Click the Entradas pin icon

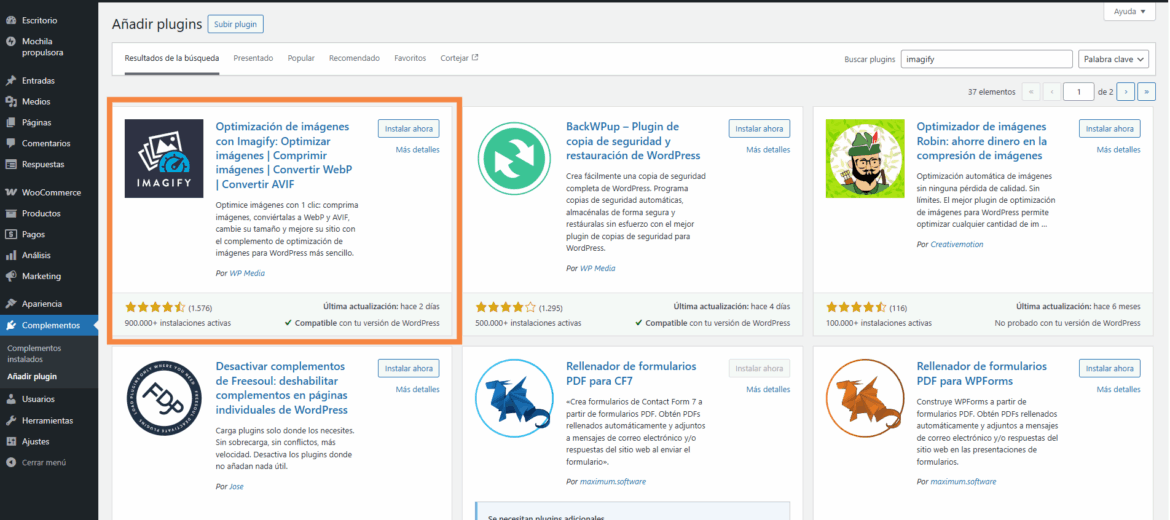coord(10,81)
